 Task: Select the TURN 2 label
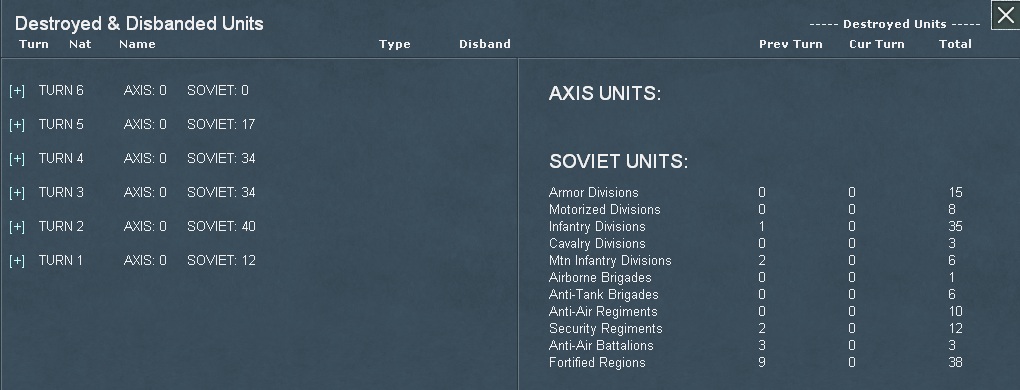[61, 226]
